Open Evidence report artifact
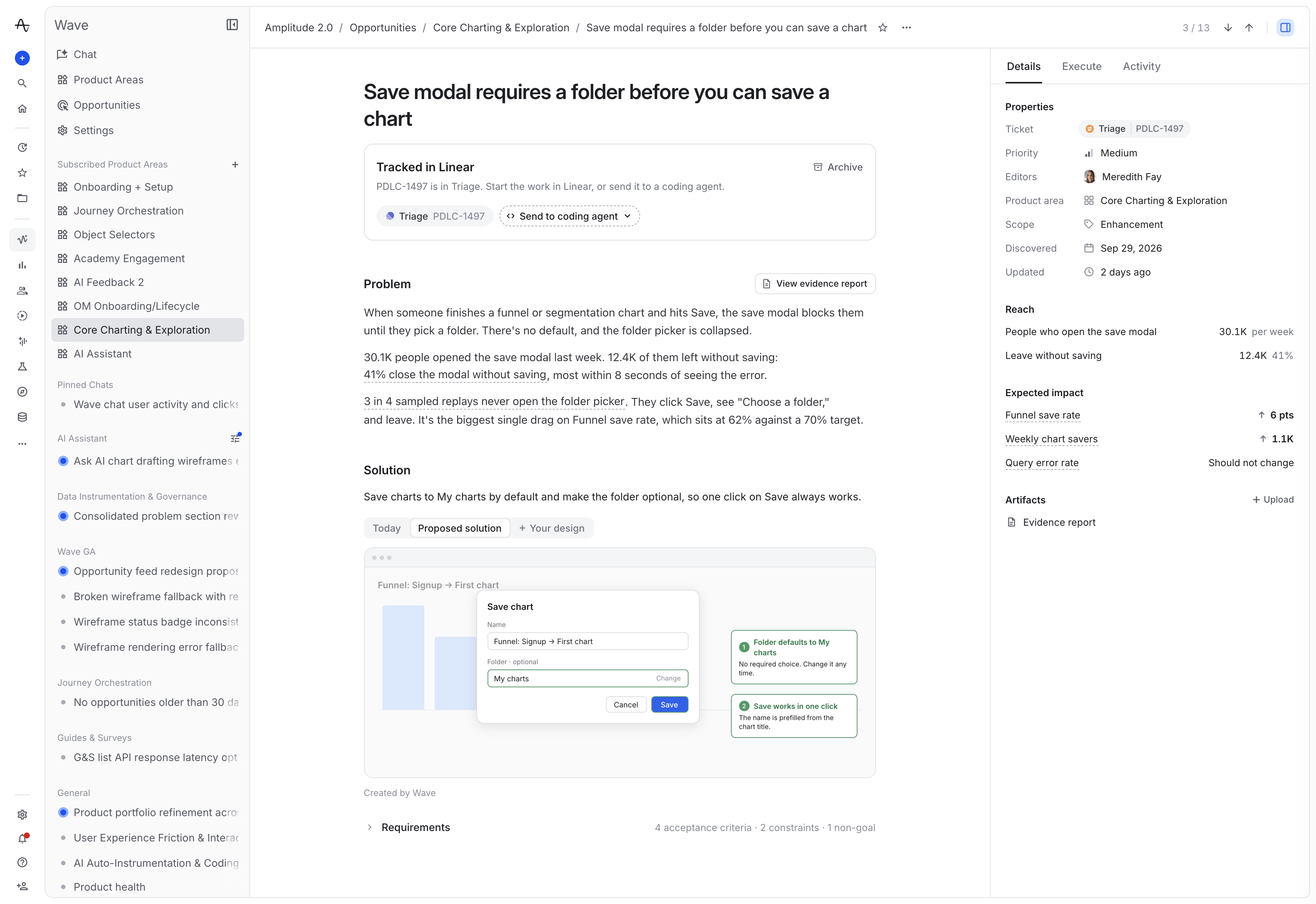Screen dimensions: 1316x904 click(x=1051, y=522)
